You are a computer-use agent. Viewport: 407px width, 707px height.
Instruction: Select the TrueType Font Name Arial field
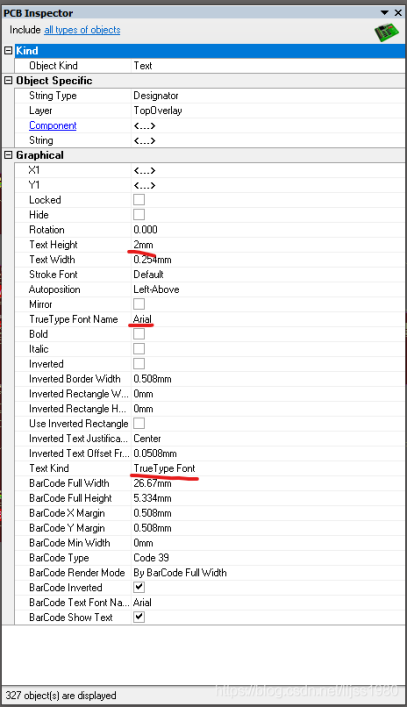(x=268, y=319)
